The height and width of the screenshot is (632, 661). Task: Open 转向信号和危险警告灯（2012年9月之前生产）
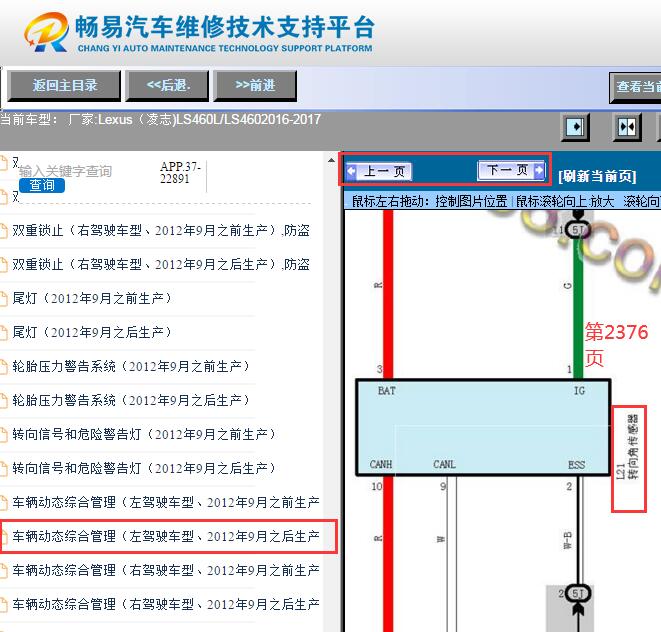click(144, 434)
